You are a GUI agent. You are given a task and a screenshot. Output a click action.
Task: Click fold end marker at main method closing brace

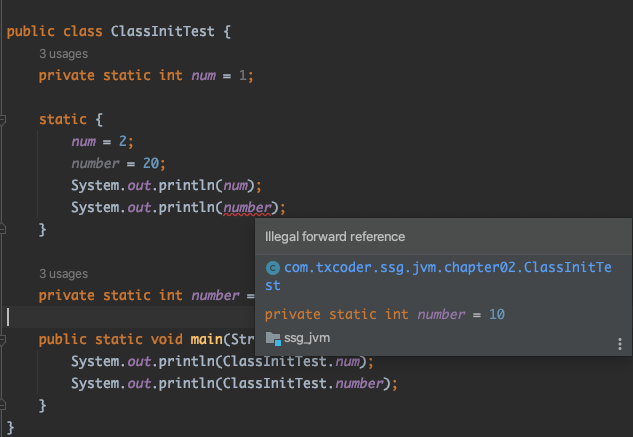click(5, 405)
